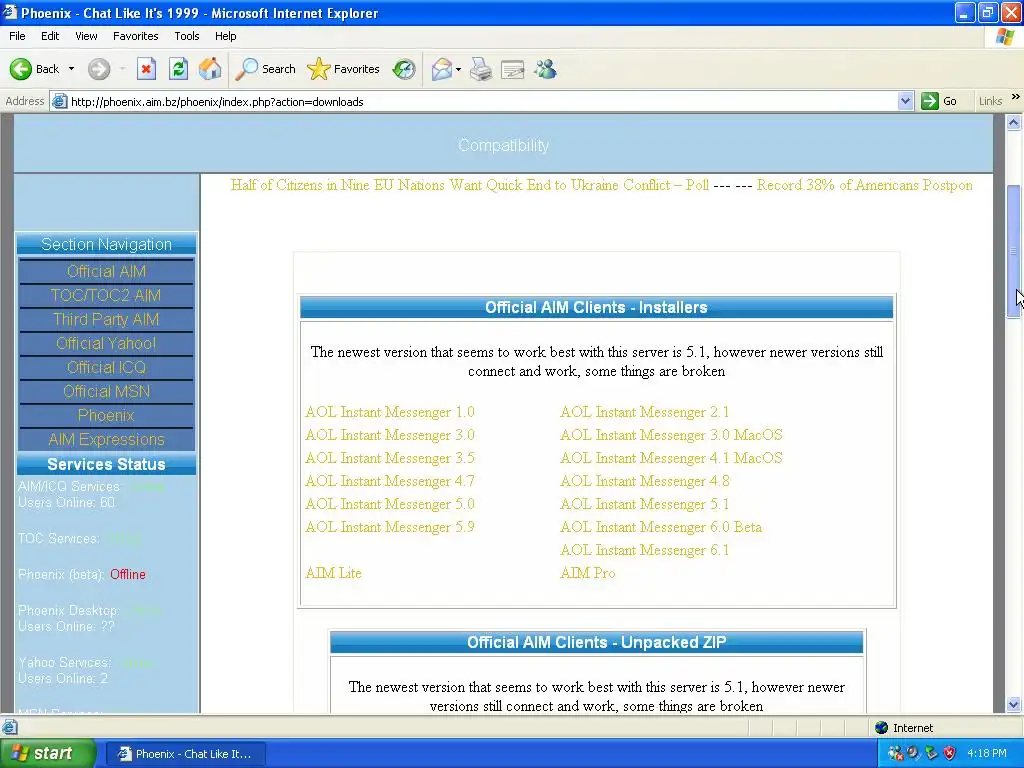This screenshot has width=1024, height=768.
Task: Click the red shield tray icon
Action: click(x=950, y=754)
